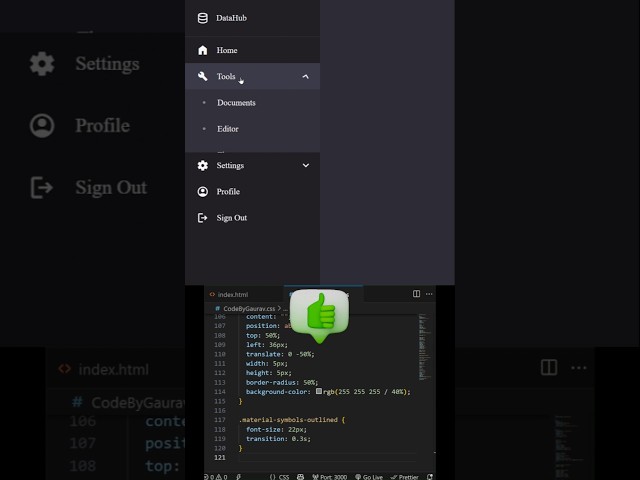Change the CSS language mode in status bar
The width and height of the screenshot is (640, 480).
(284, 477)
